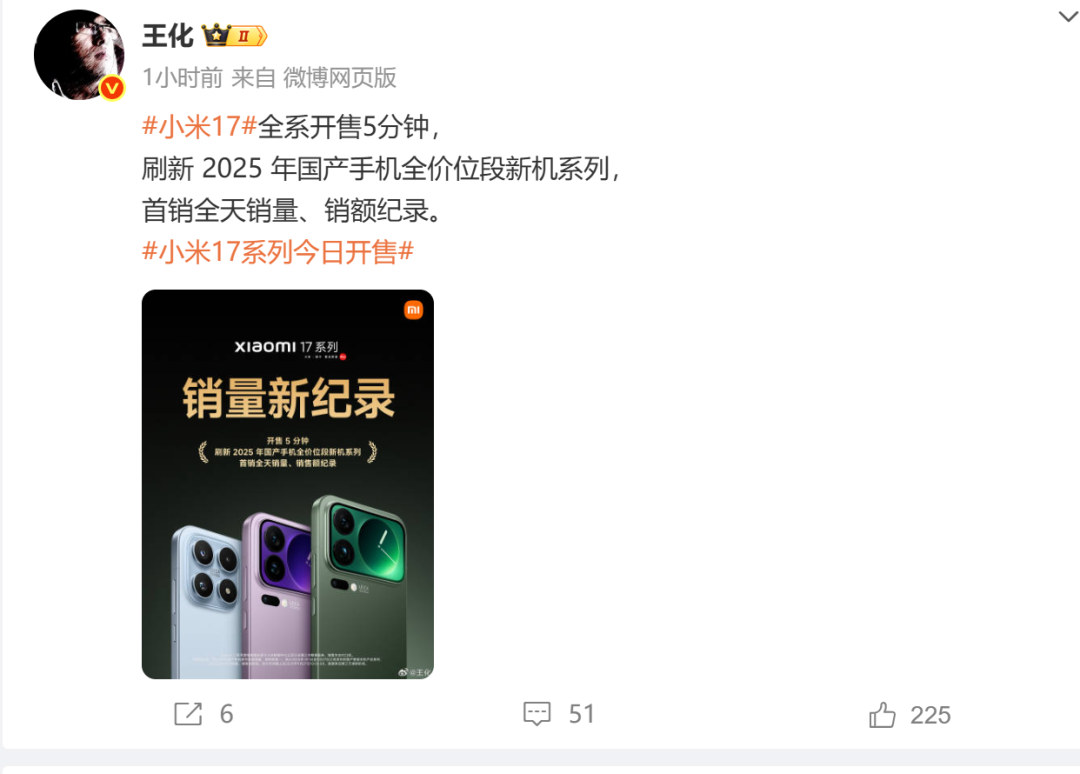Click the comment count 51
The image size is (1080, 774).
[581, 714]
